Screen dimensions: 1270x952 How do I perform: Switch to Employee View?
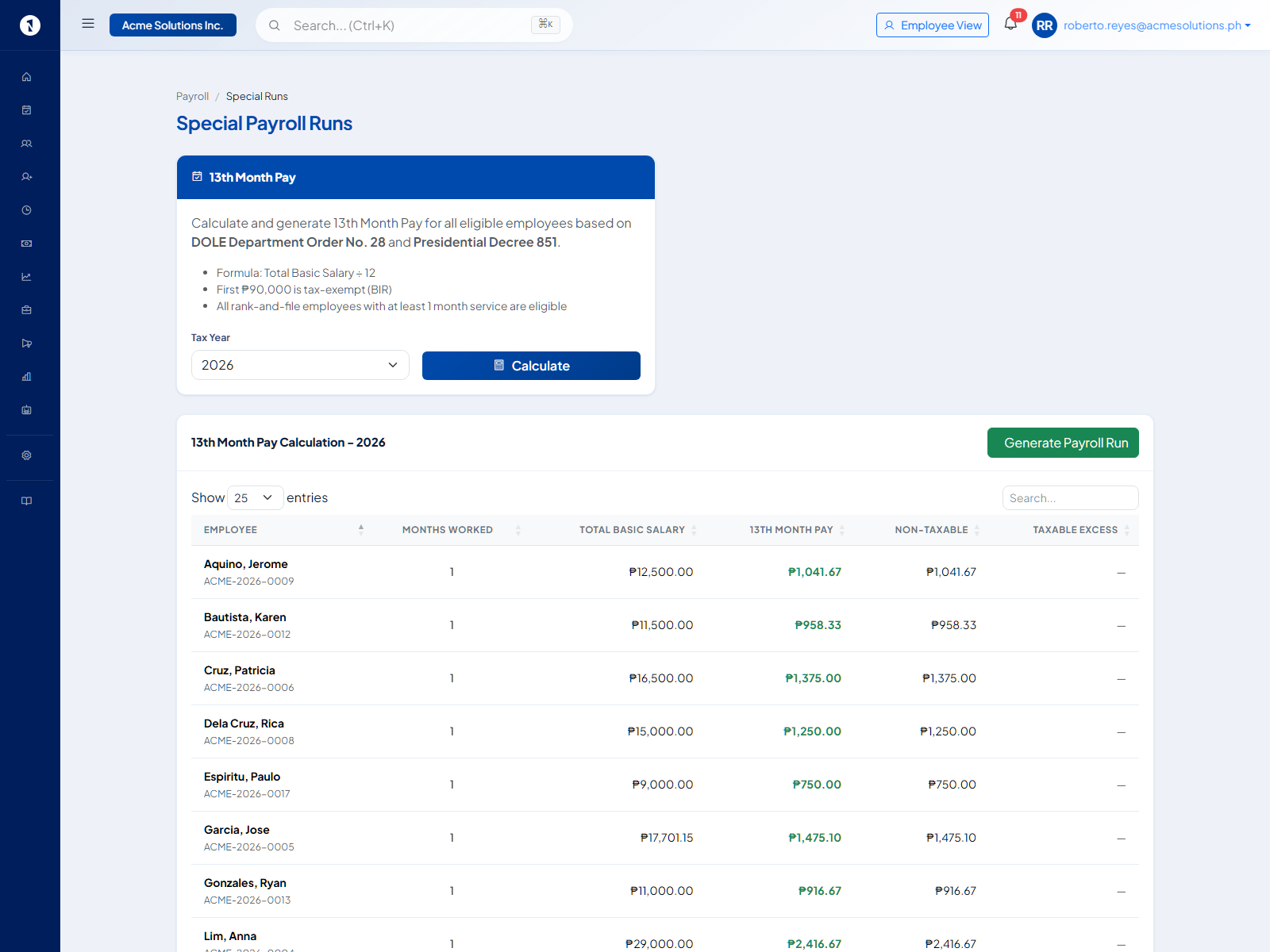[933, 25]
